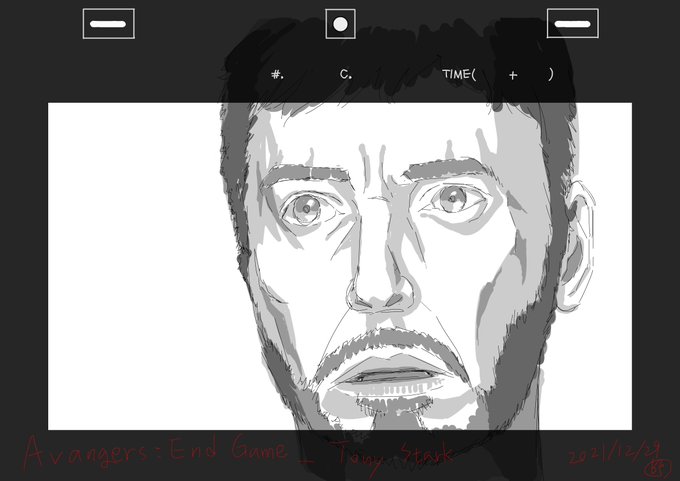
Task: Click the "#." scene number label
Action: pyautogui.click(x=278, y=75)
